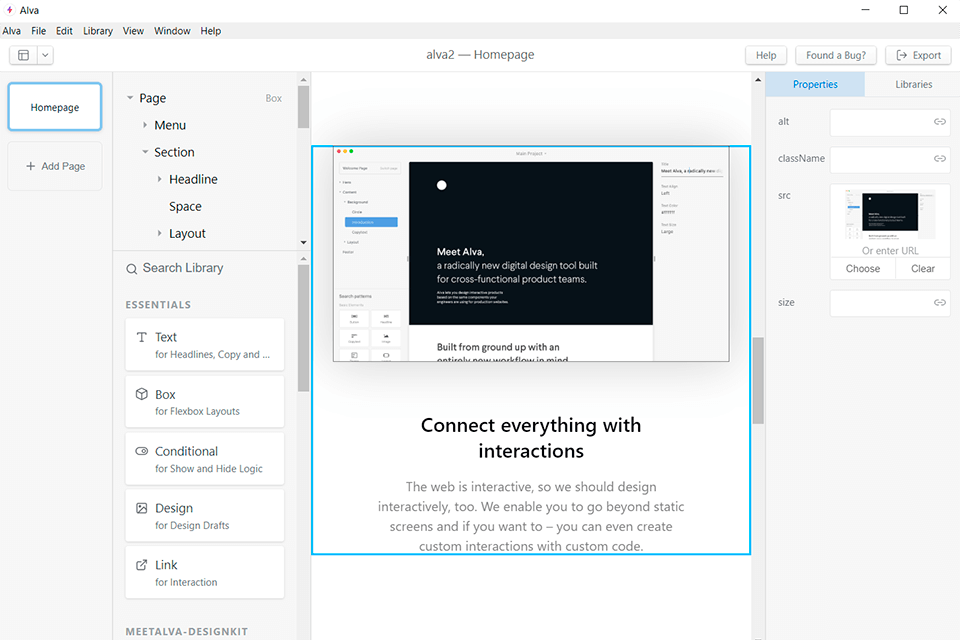Switch to the Libraries tab

click(911, 84)
